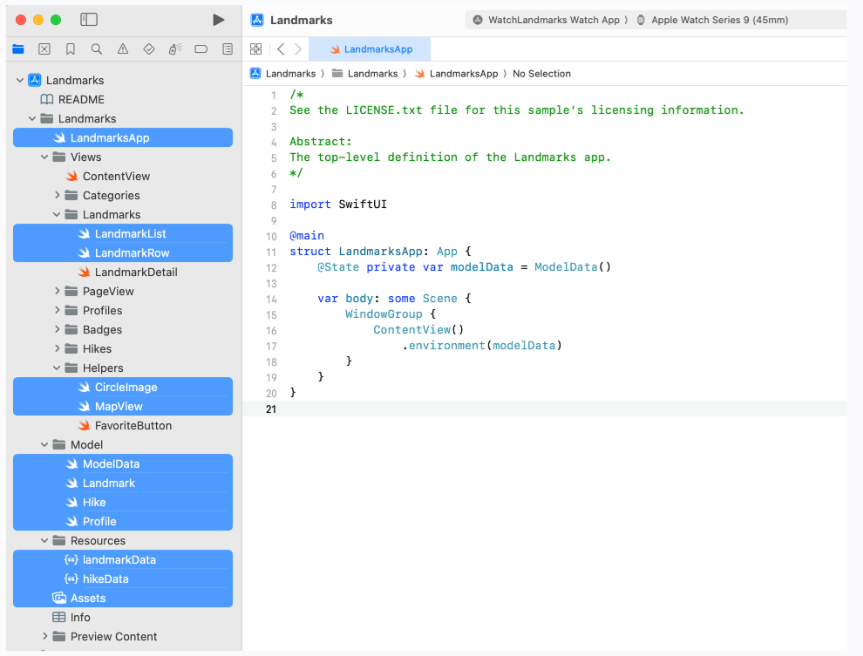Expand the PageView folder
Viewport: 863px width, 656px height.
(57, 291)
